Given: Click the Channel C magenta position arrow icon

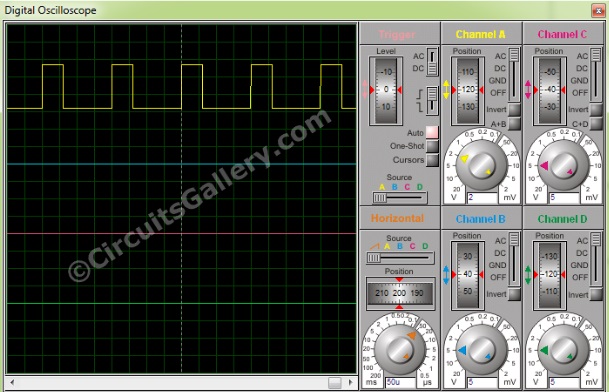Looking at the screenshot, I should click(528, 89).
